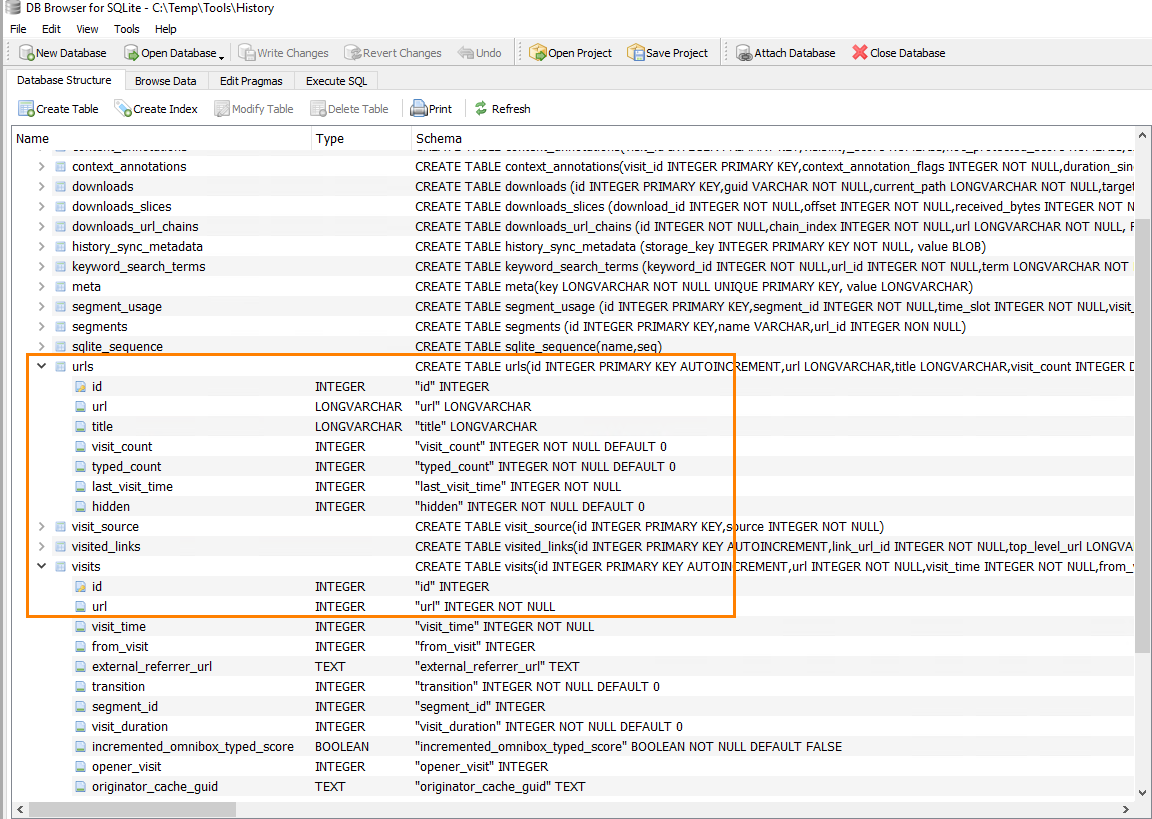Collapse the urls table
This screenshot has width=1152, height=819.
42,367
